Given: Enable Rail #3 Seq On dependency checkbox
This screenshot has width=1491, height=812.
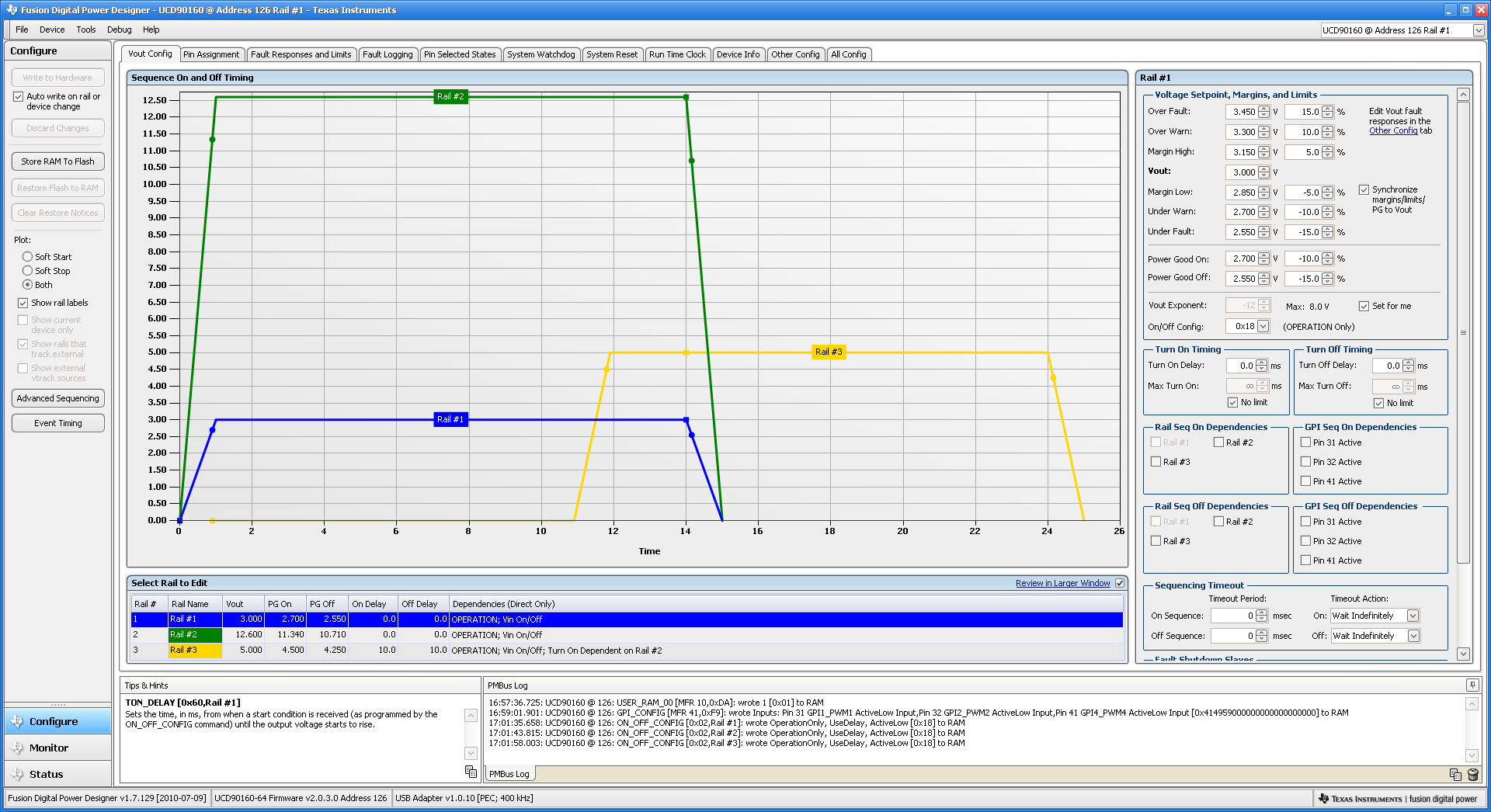Looking at the screenshot, I should point(1156,462).
